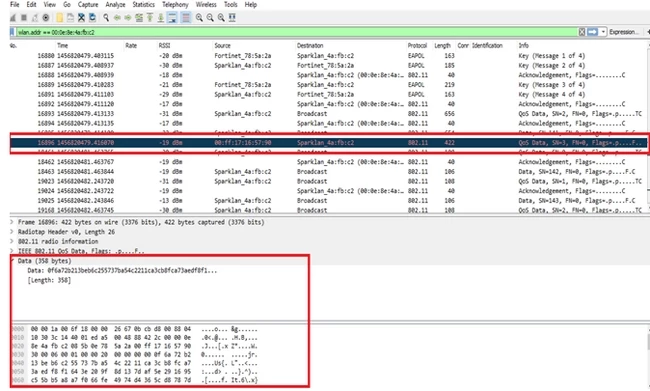This screenshot has width=650, height=391.
Task: Open the Help menu
Action: coord(250,5)
